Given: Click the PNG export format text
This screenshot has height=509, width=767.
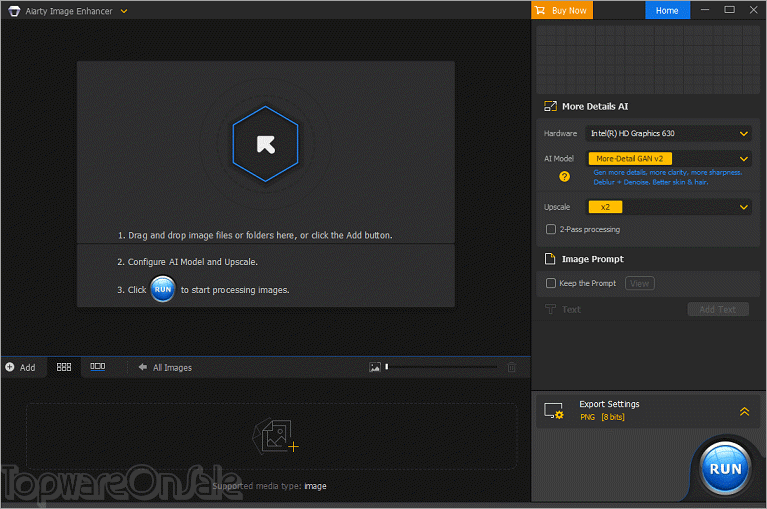Looking at the screenshot, I should (587, 417).
